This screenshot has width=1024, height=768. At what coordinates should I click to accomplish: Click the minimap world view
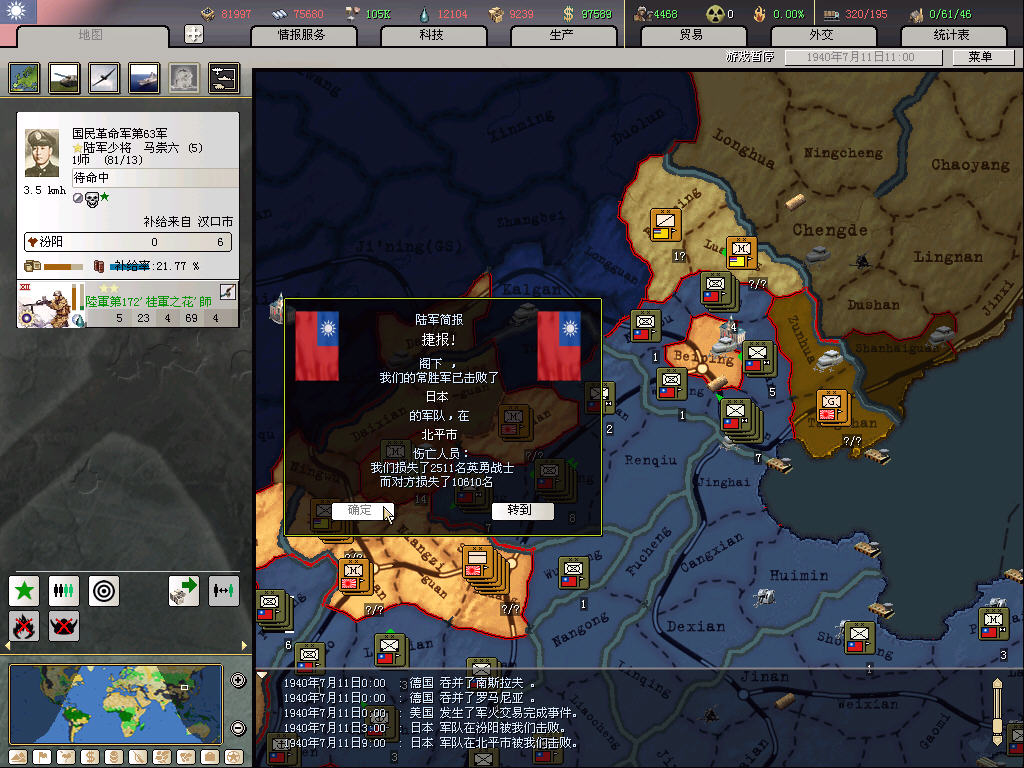click(116, 704)
